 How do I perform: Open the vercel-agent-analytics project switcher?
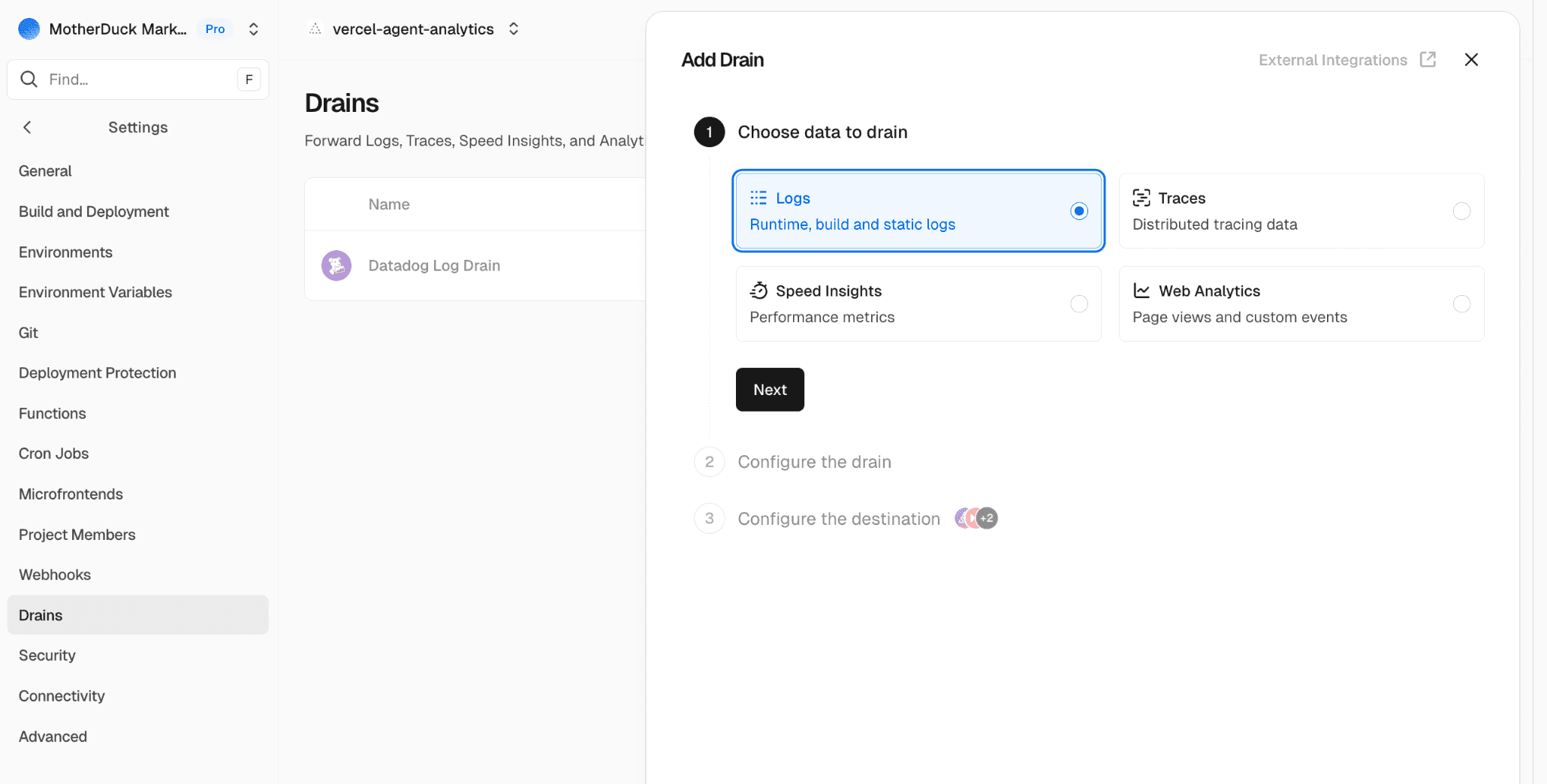(514, 29)
